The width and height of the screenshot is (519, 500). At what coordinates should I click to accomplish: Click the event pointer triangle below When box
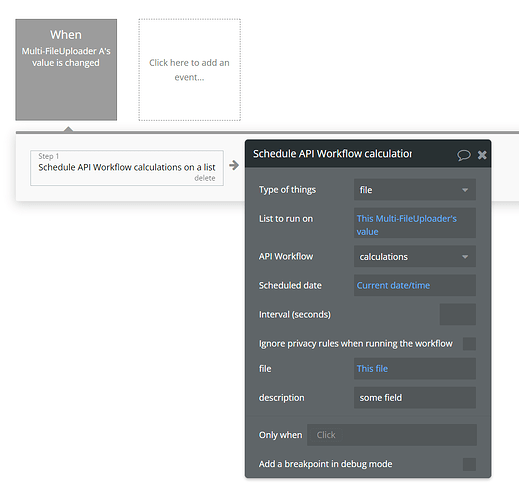point(68,129)
